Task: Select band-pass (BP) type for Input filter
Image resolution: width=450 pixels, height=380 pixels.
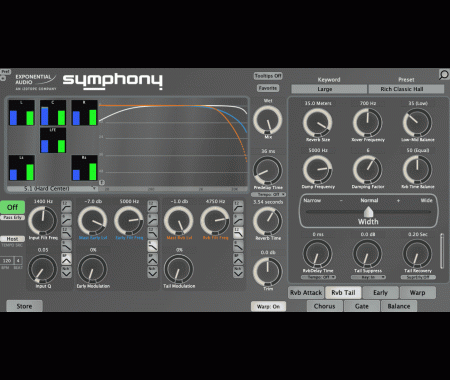Action: tap(66, 259)
